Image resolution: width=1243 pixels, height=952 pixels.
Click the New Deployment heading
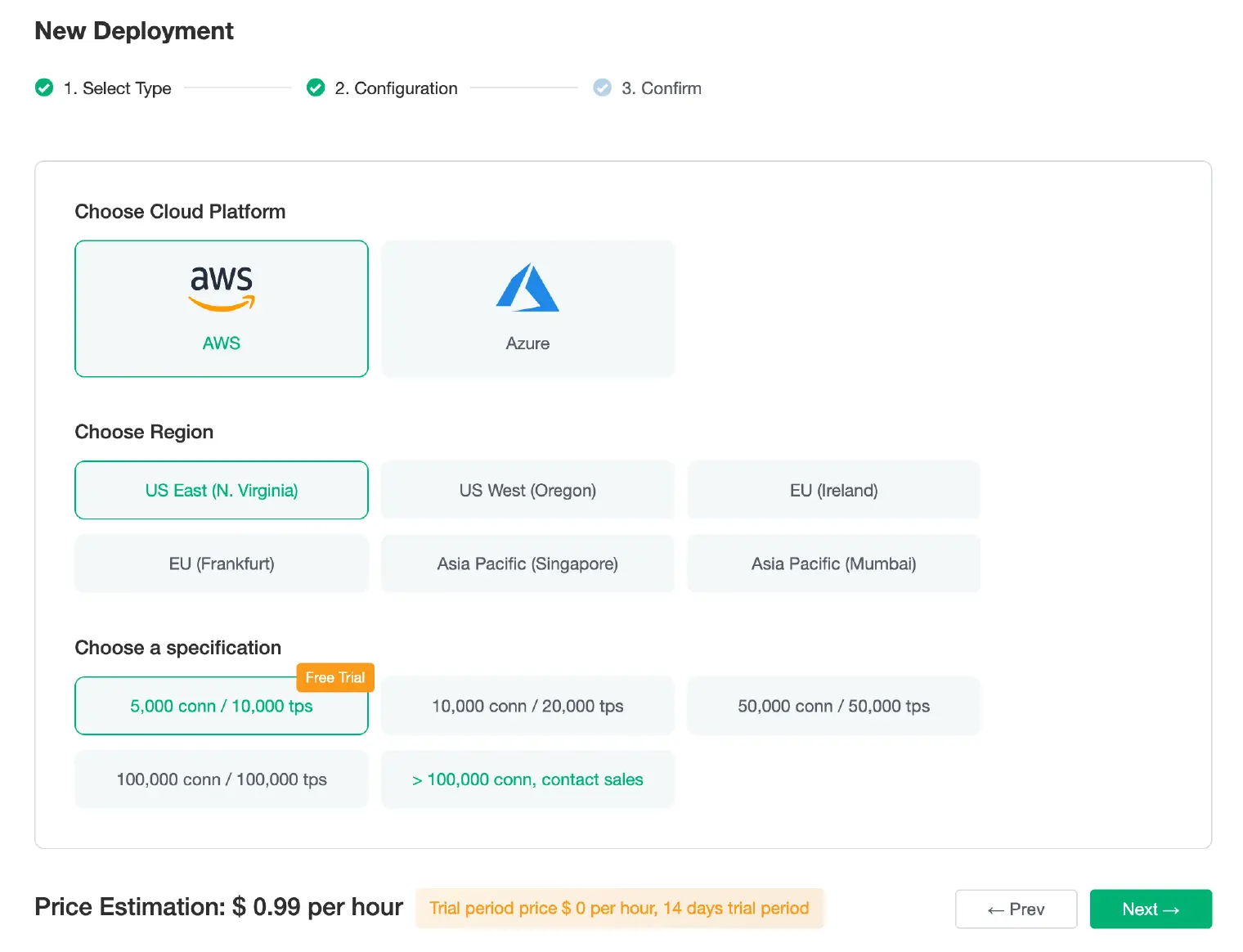pos(134,31)
